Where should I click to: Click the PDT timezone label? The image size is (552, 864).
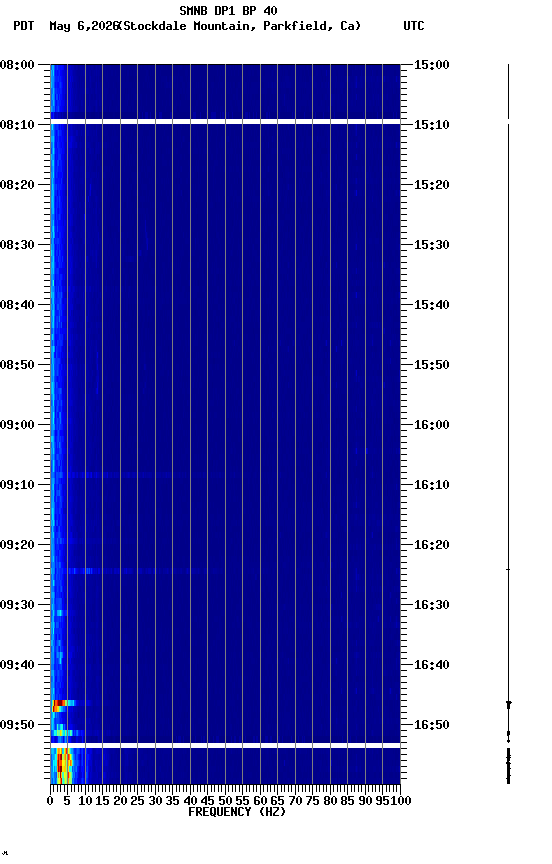coord(24,26)
